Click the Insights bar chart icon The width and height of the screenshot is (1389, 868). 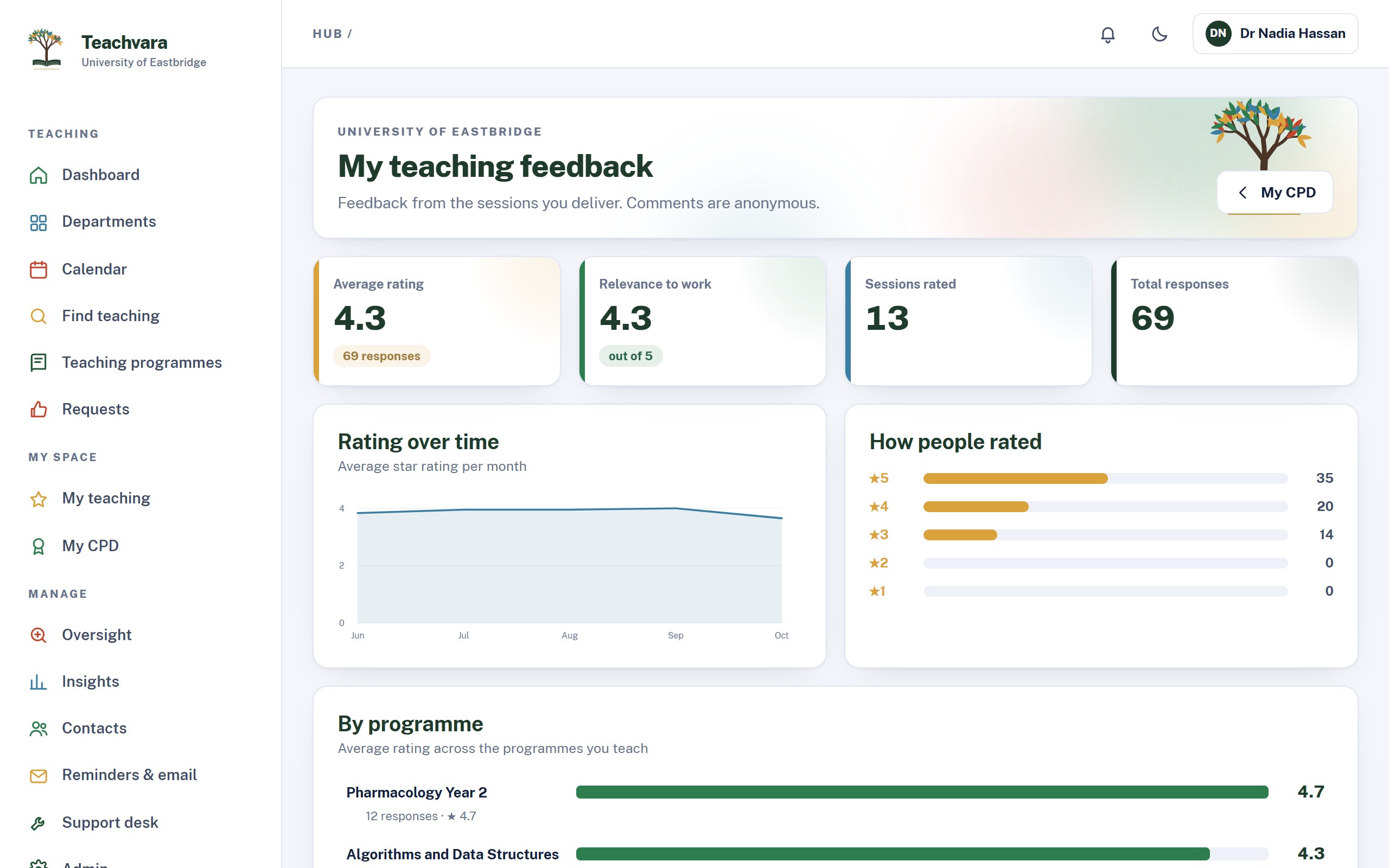pyautogui.click(x=39, y=682)
